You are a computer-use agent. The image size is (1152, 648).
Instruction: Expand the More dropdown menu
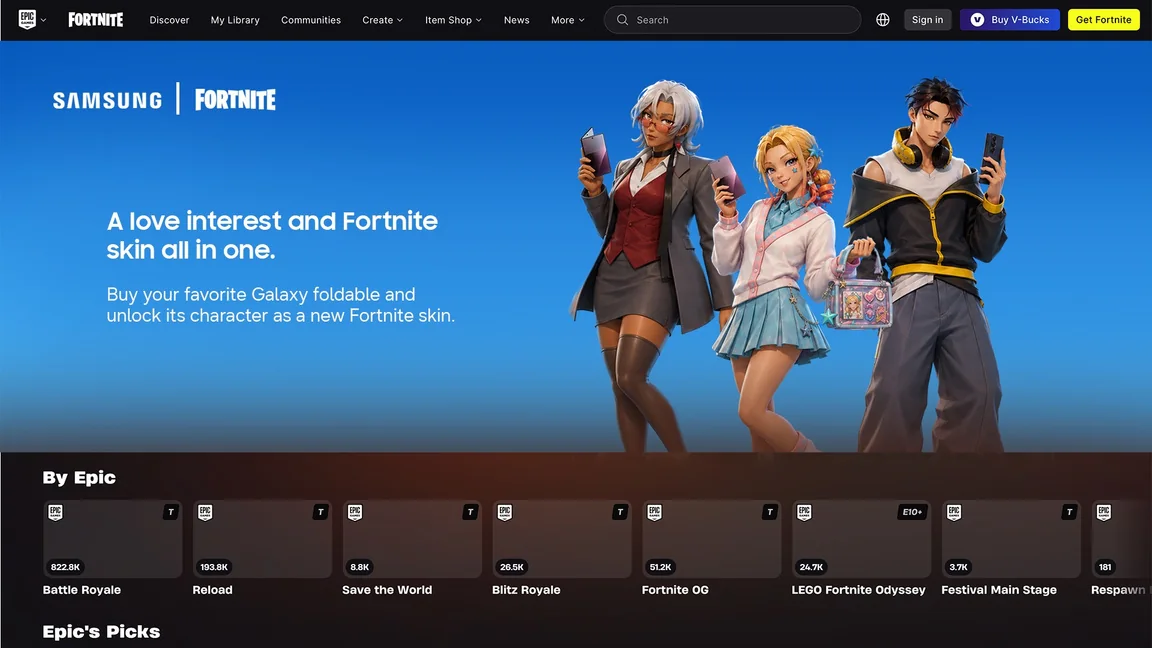(567, 20)
